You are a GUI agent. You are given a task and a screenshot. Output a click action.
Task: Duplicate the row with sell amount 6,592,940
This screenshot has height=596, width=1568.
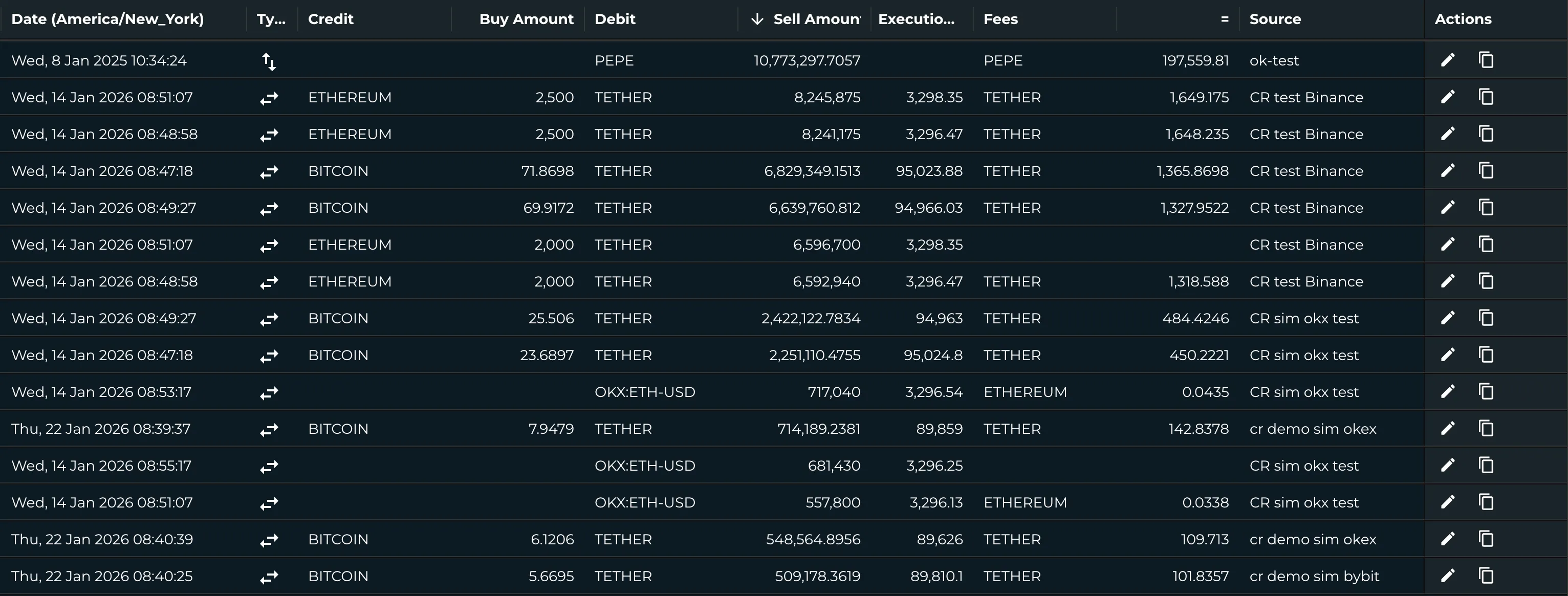tap(1486, 281)
